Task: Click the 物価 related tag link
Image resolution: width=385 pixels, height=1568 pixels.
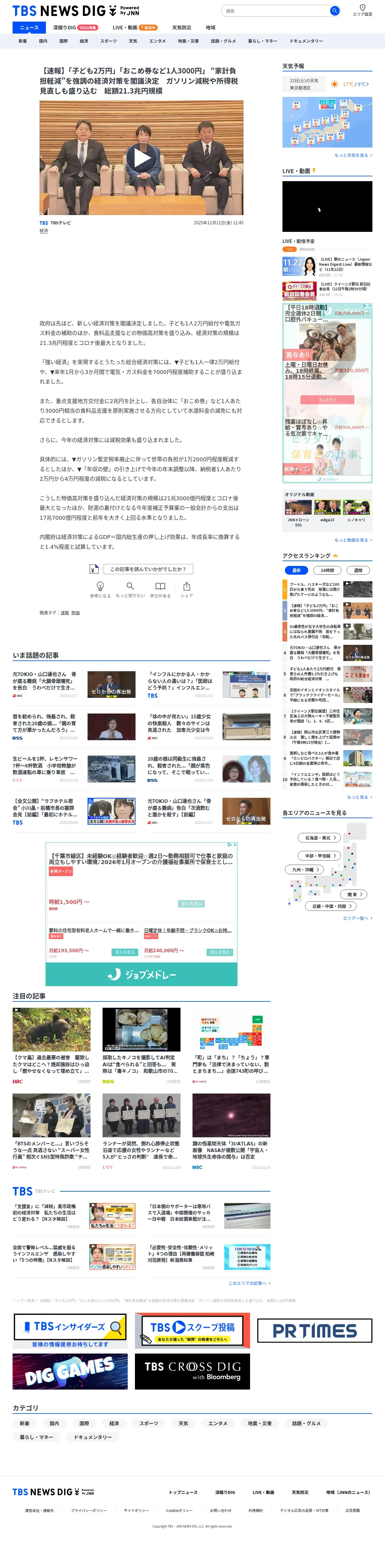Action: pos(76,612)
